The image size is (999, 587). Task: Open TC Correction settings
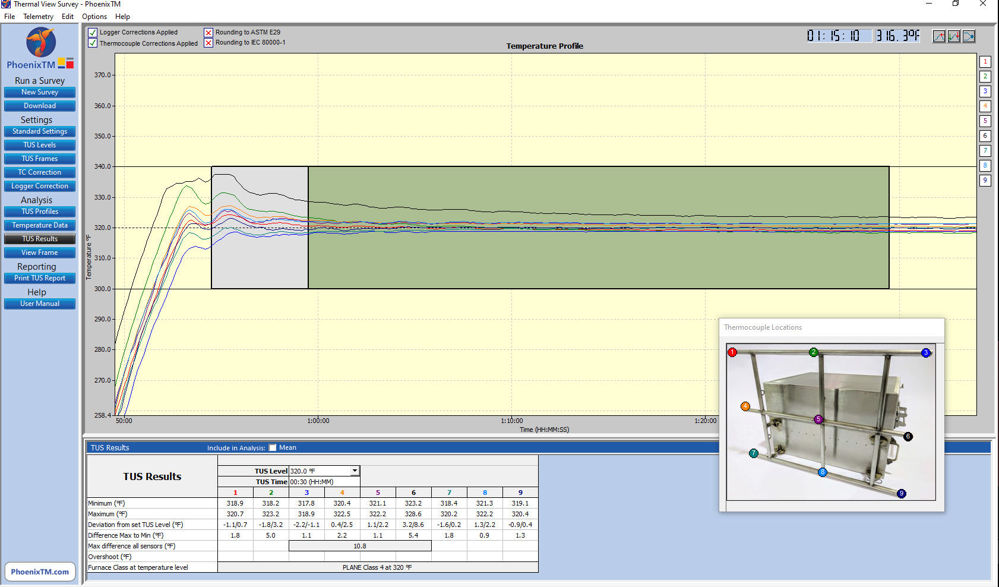[40, 173]
